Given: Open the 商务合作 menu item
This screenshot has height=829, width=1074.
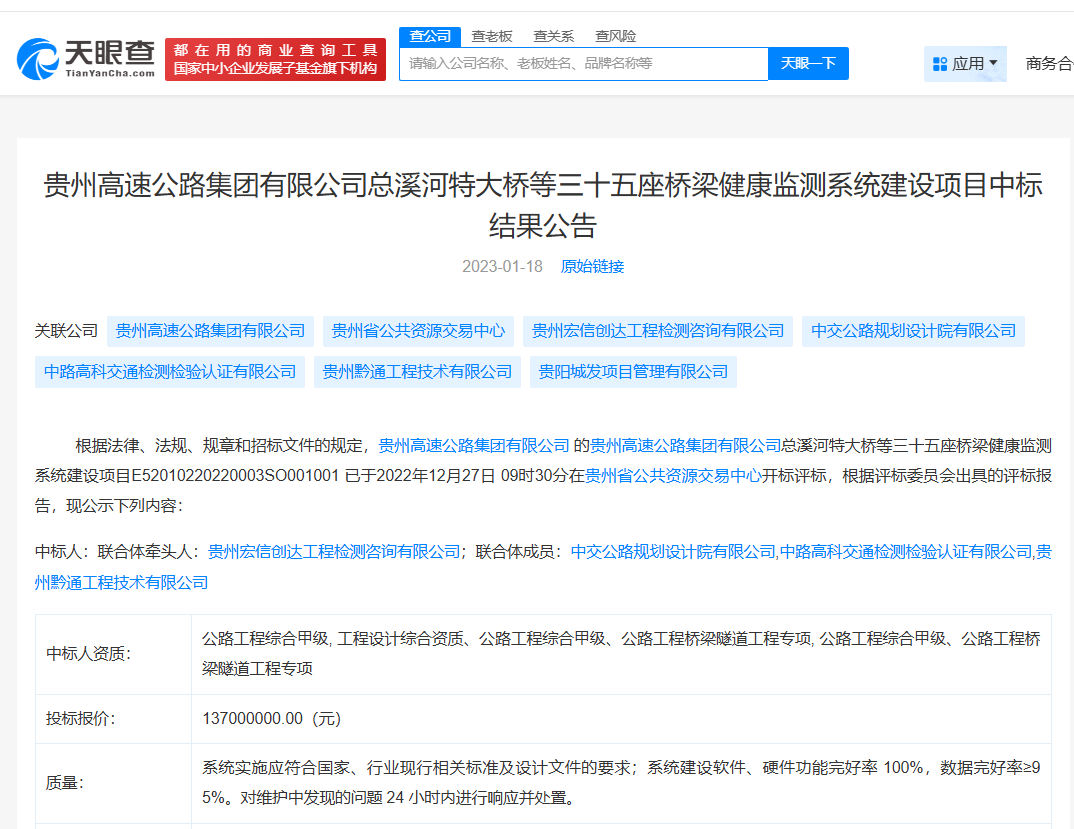Looking at the screenshot, I should tap(1048, 64).
